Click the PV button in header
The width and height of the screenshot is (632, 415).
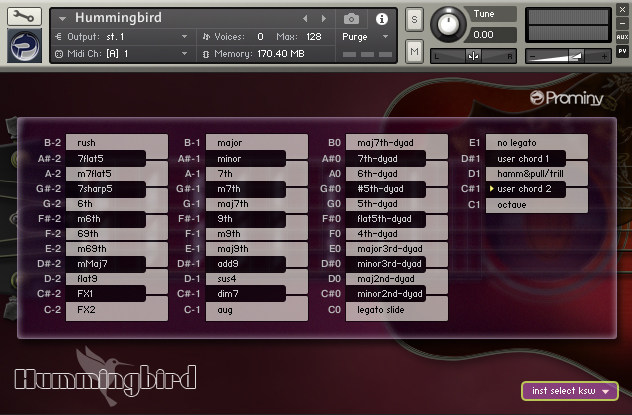622,51
